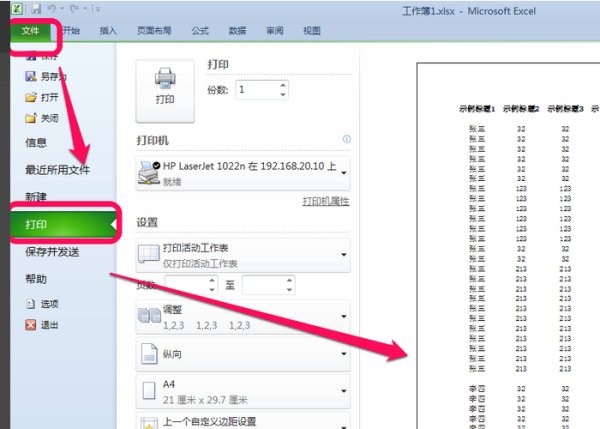Screen dimensions: 600x429
Task: Switch to the 视图 ribbon tab
Action: point(312,31)
